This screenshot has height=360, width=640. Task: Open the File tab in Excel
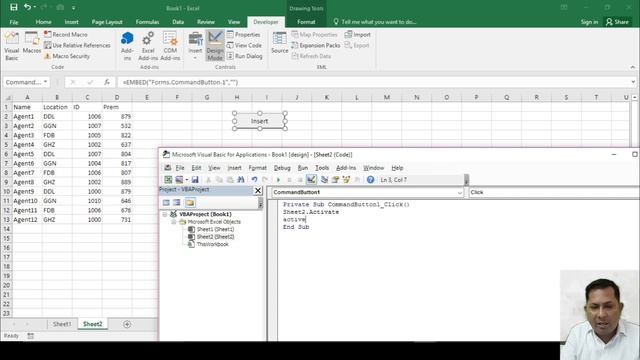coord(14,22)
